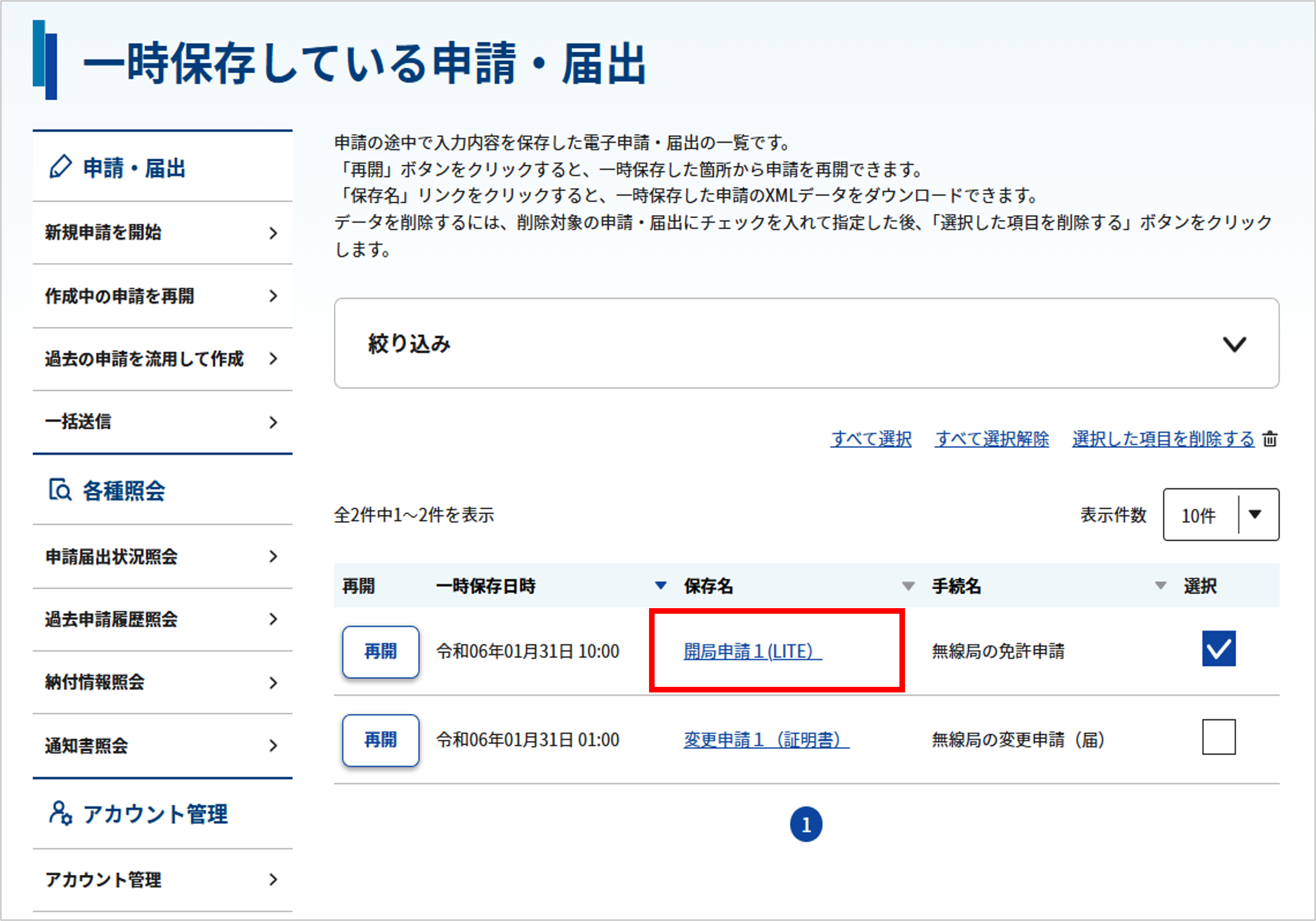Click the 令和06年01月31日 01:00 timestamp
The width and height of the screenshot is (1316, 921).
point(527,740)
